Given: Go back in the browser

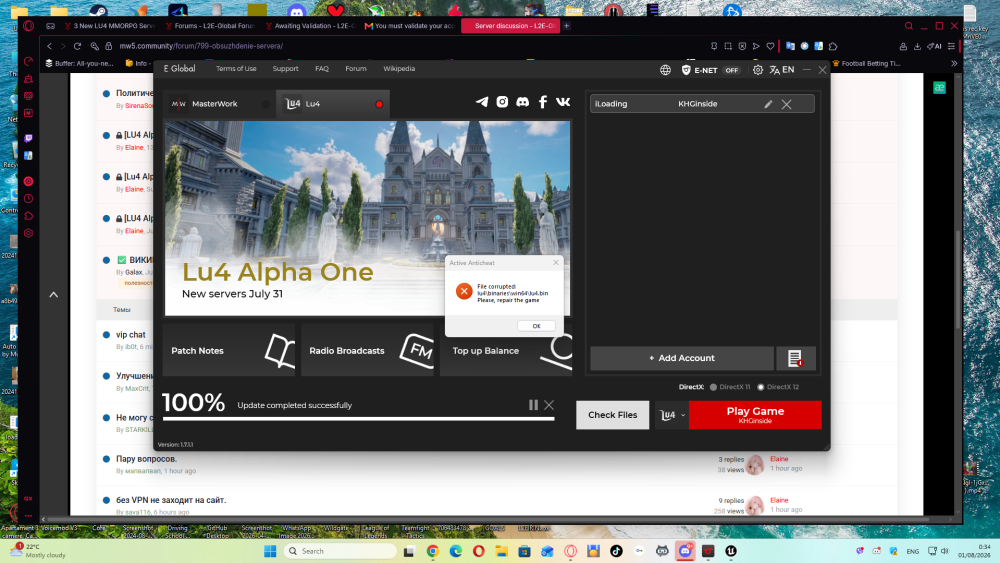Looking at the screenshot, I should 49,46.
